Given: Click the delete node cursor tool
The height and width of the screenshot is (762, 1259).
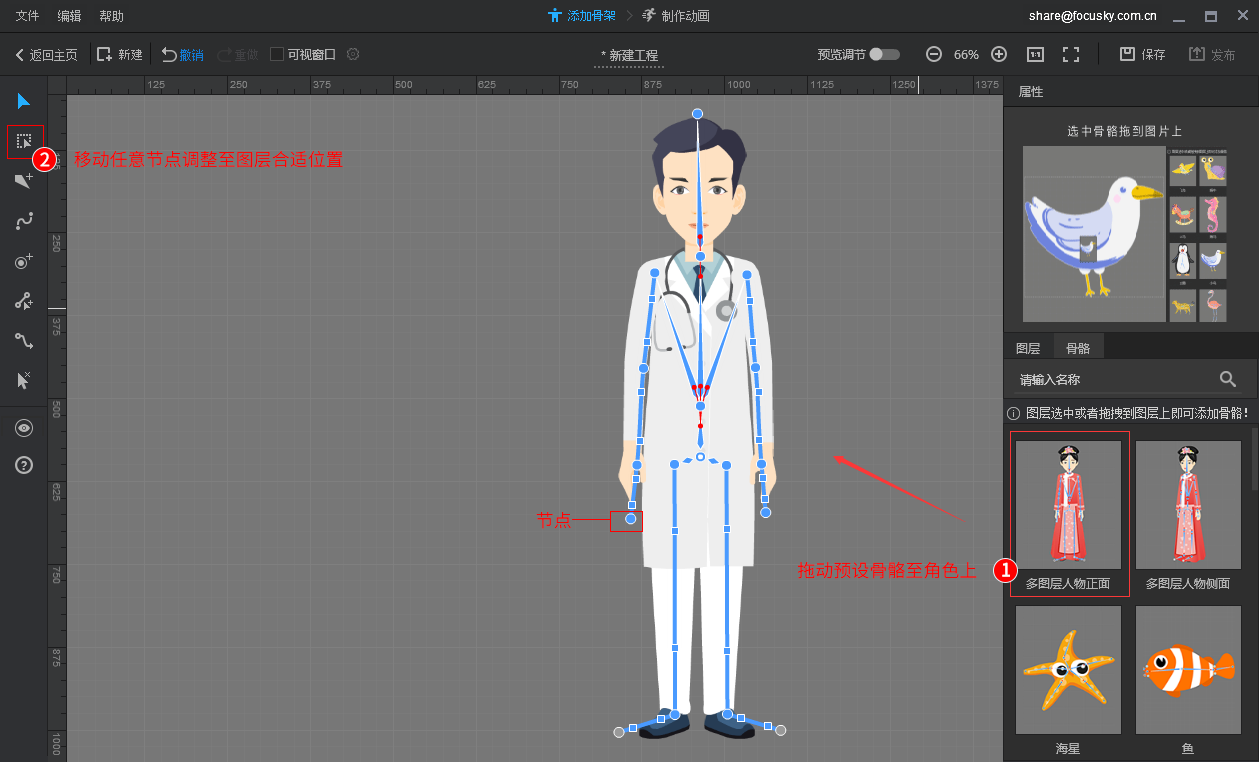Looking at the screenshot, I should (24, 380).
